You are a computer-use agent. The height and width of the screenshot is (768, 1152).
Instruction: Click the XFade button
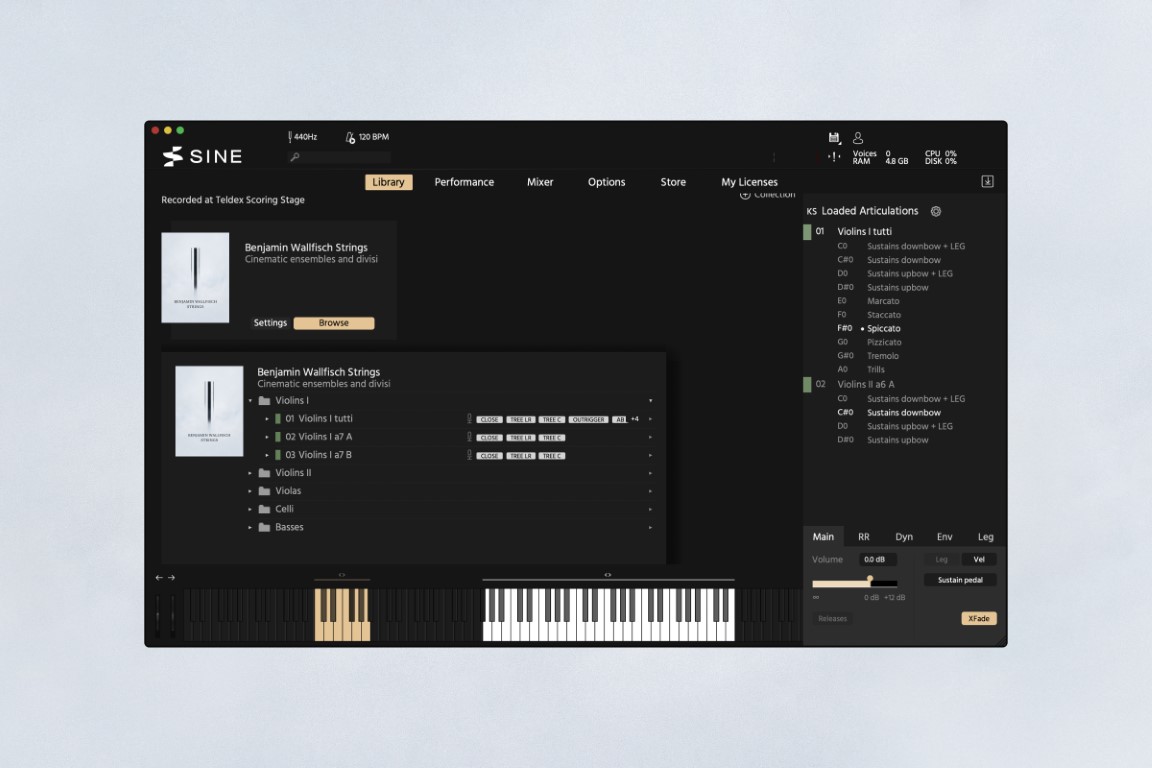pyautogui.click(x=977, y=618)
